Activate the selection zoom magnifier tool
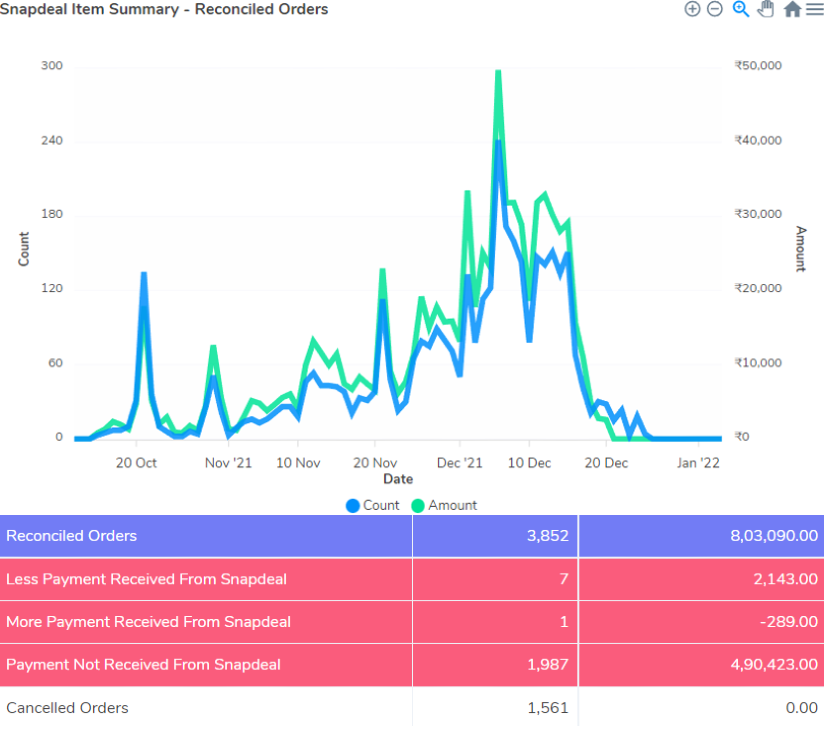Screen dimensions: 824x731 click(x=740, y=9)
